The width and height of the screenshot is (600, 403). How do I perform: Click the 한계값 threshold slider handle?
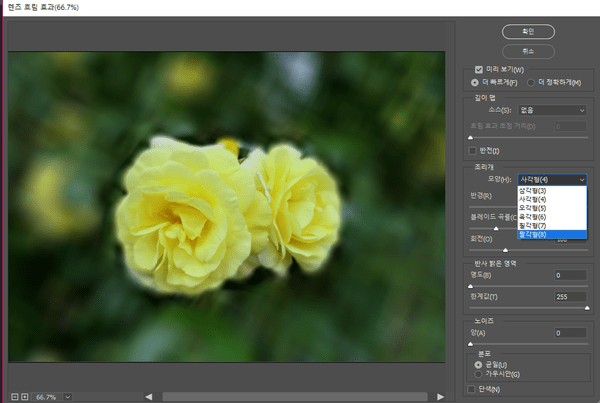pyautogui.click(x=586, y=307)
